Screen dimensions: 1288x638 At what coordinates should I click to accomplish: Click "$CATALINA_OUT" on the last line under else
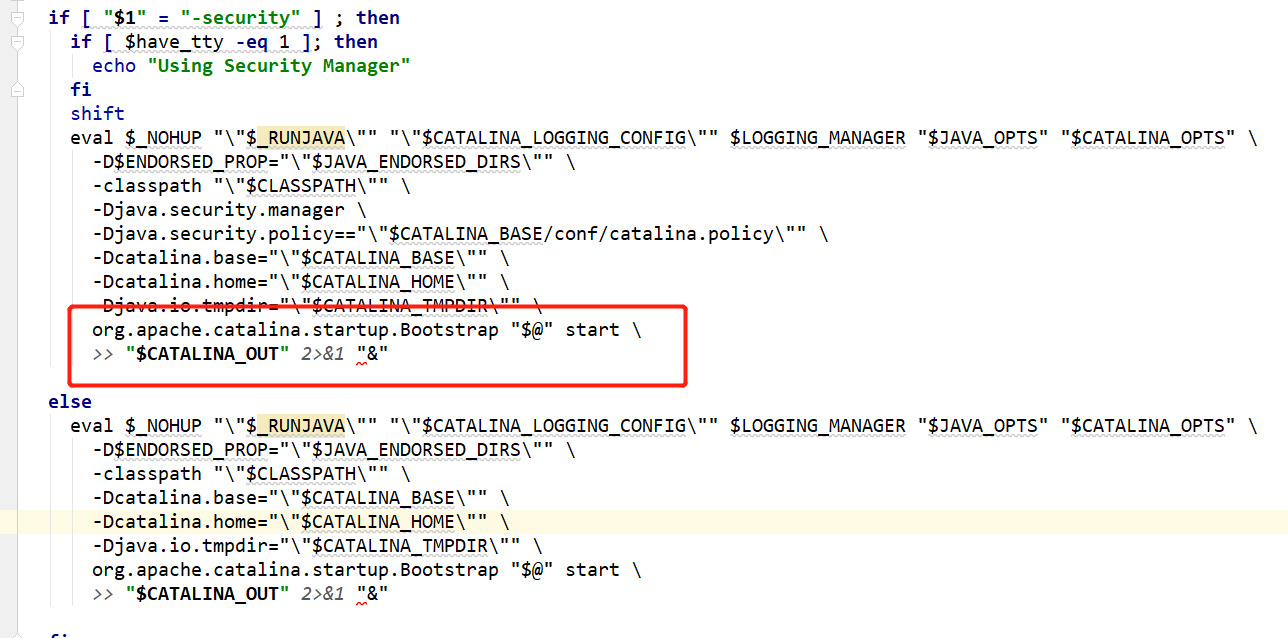coord(208,594)
